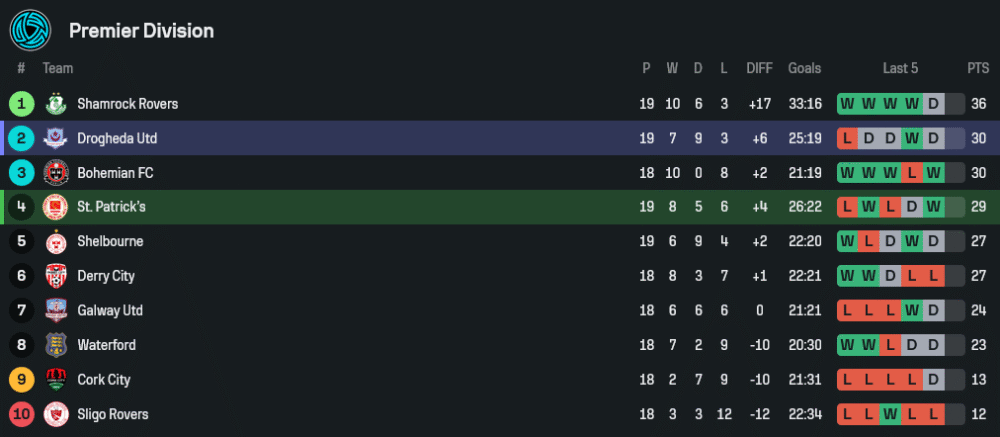
Task: Sort table by PTS column header
Action: (977, 68)
